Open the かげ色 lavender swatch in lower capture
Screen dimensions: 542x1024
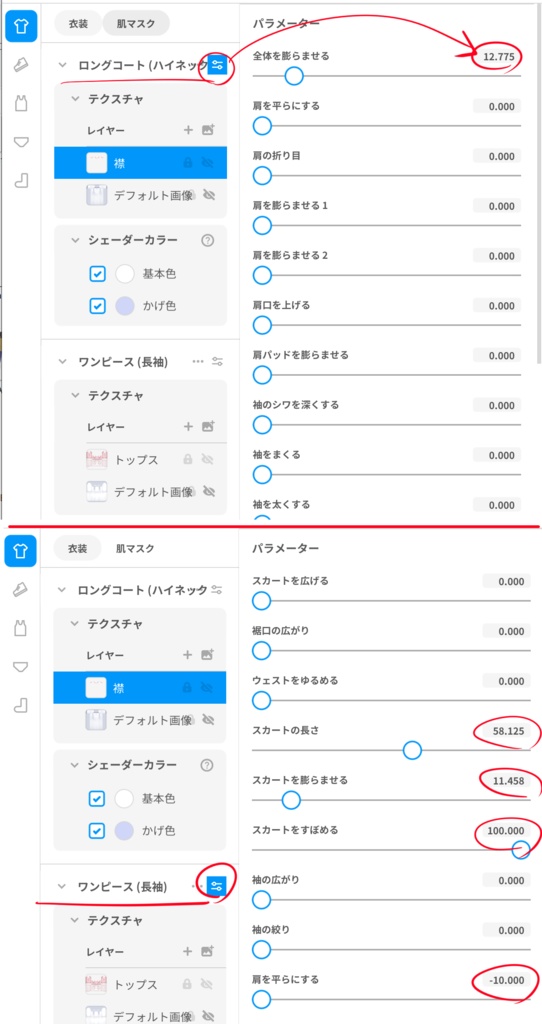[124, 831]
